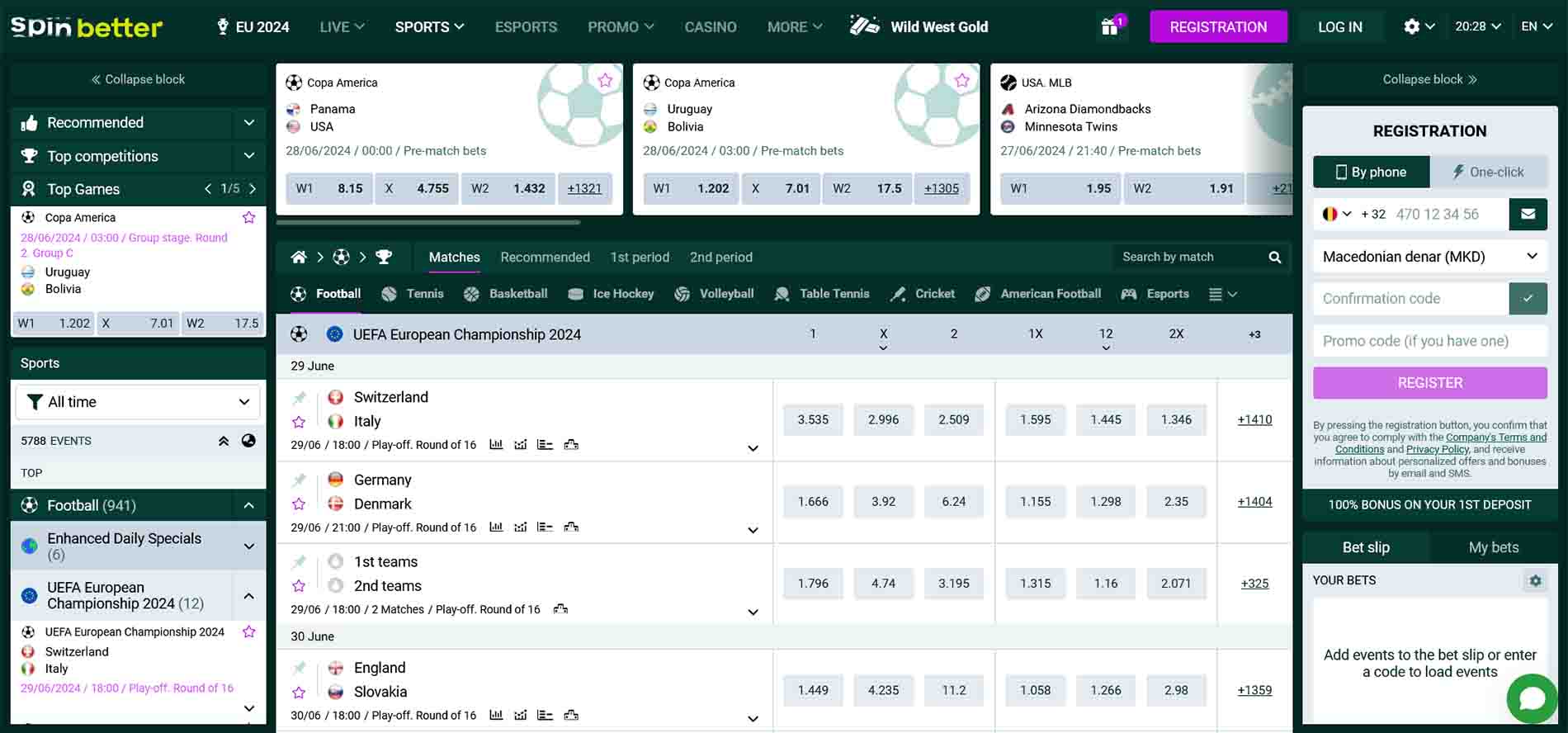Collapse the Football (941) section
The height and width of the screenshot is (733, 1568).
(248, 505)
